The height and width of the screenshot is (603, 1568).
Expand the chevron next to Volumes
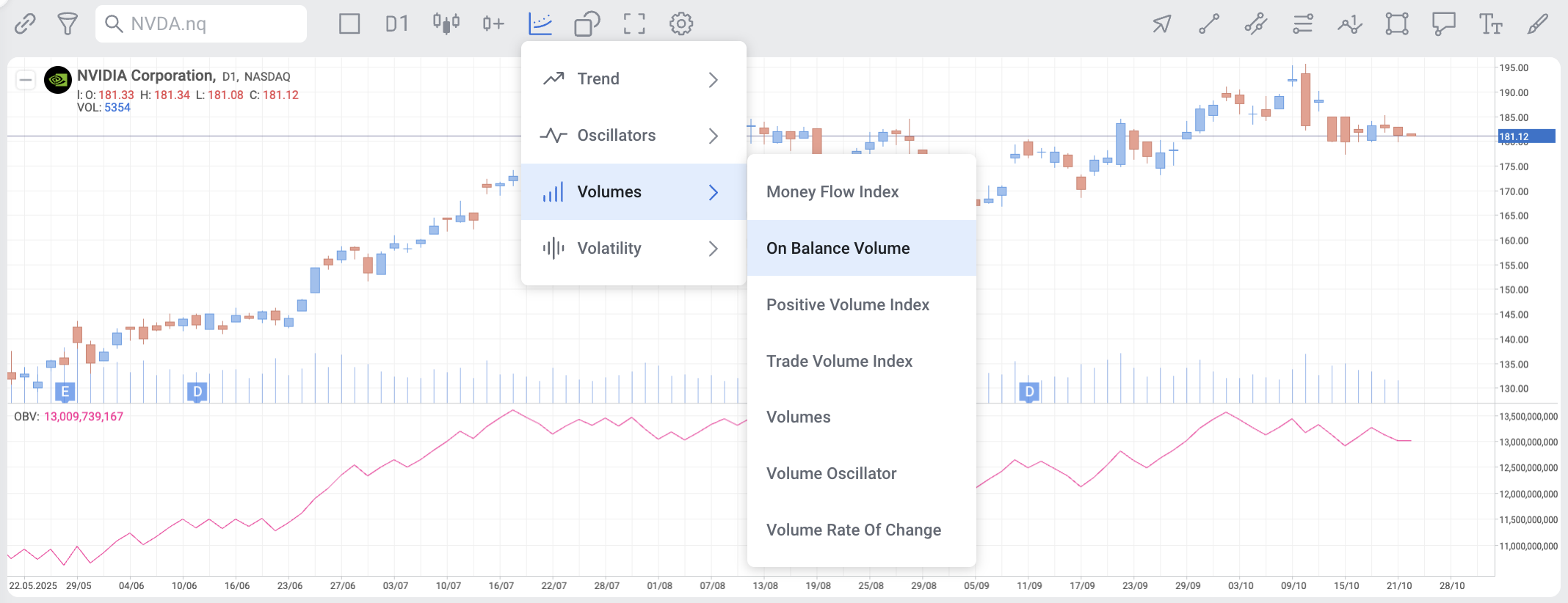click(x=714, y=192)
